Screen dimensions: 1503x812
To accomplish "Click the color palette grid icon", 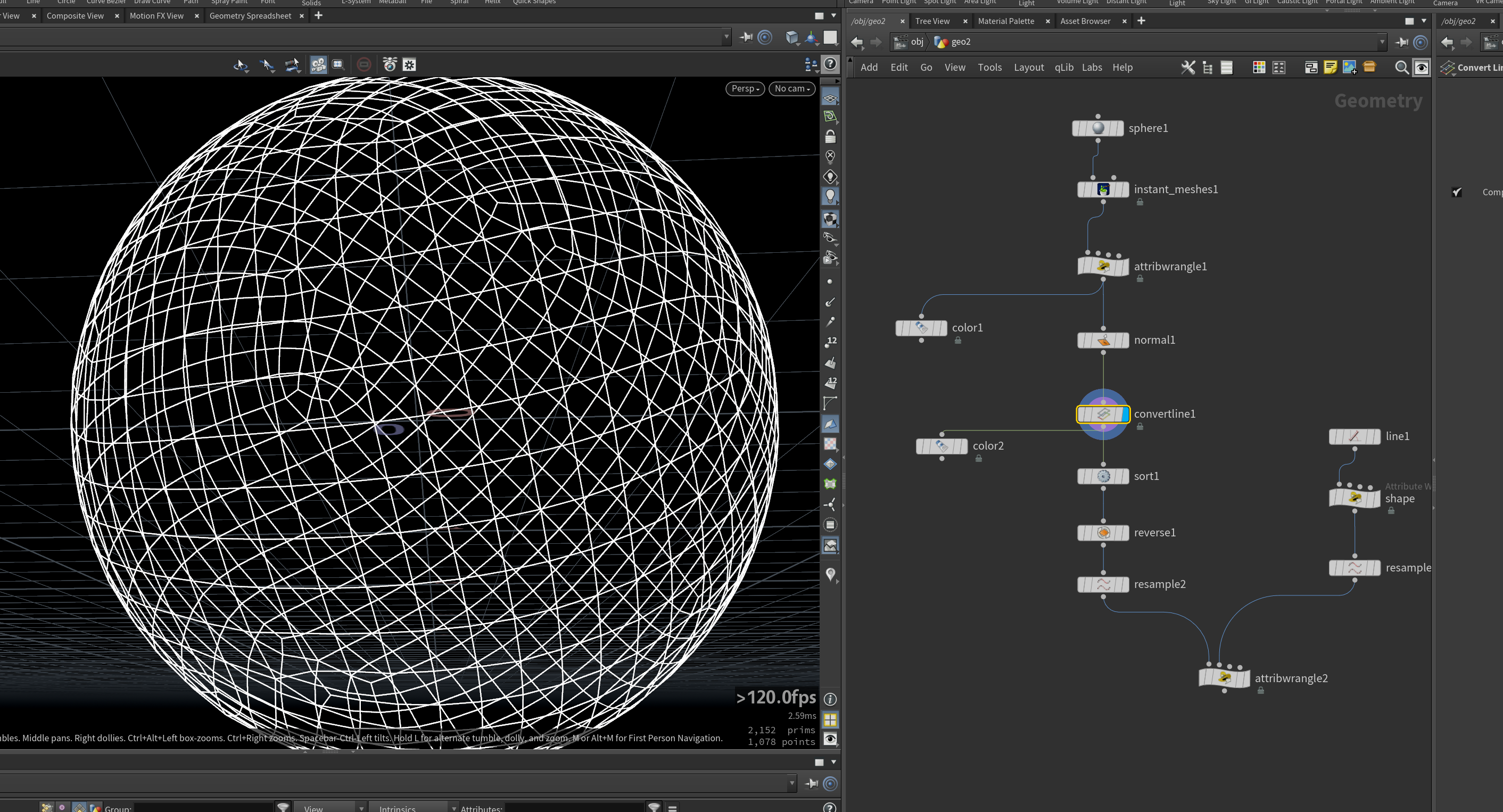I will pyautogui.click(x=1259, y=68).
